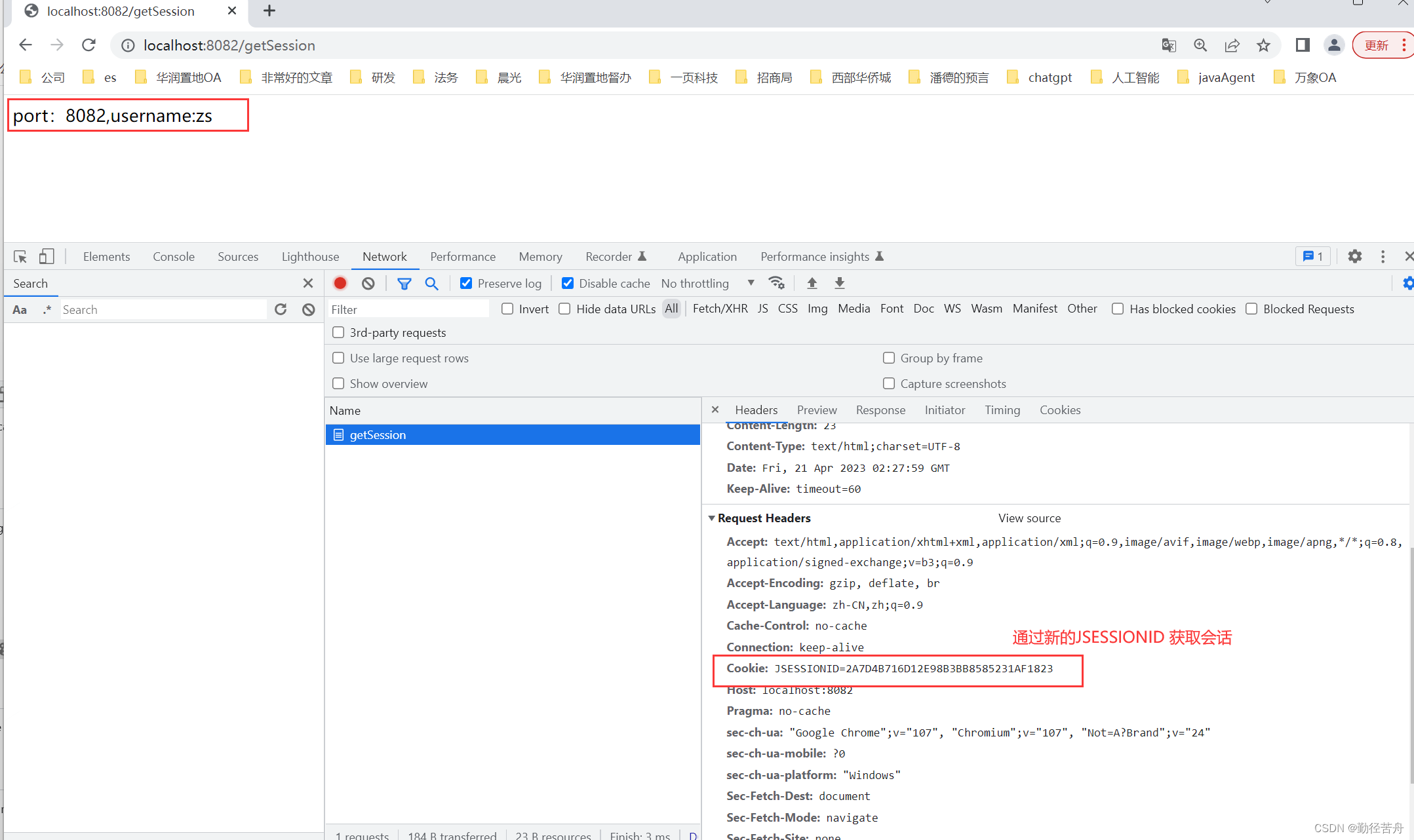
Task: Check the Invert filter checkbox
Action: pos(507,309)
